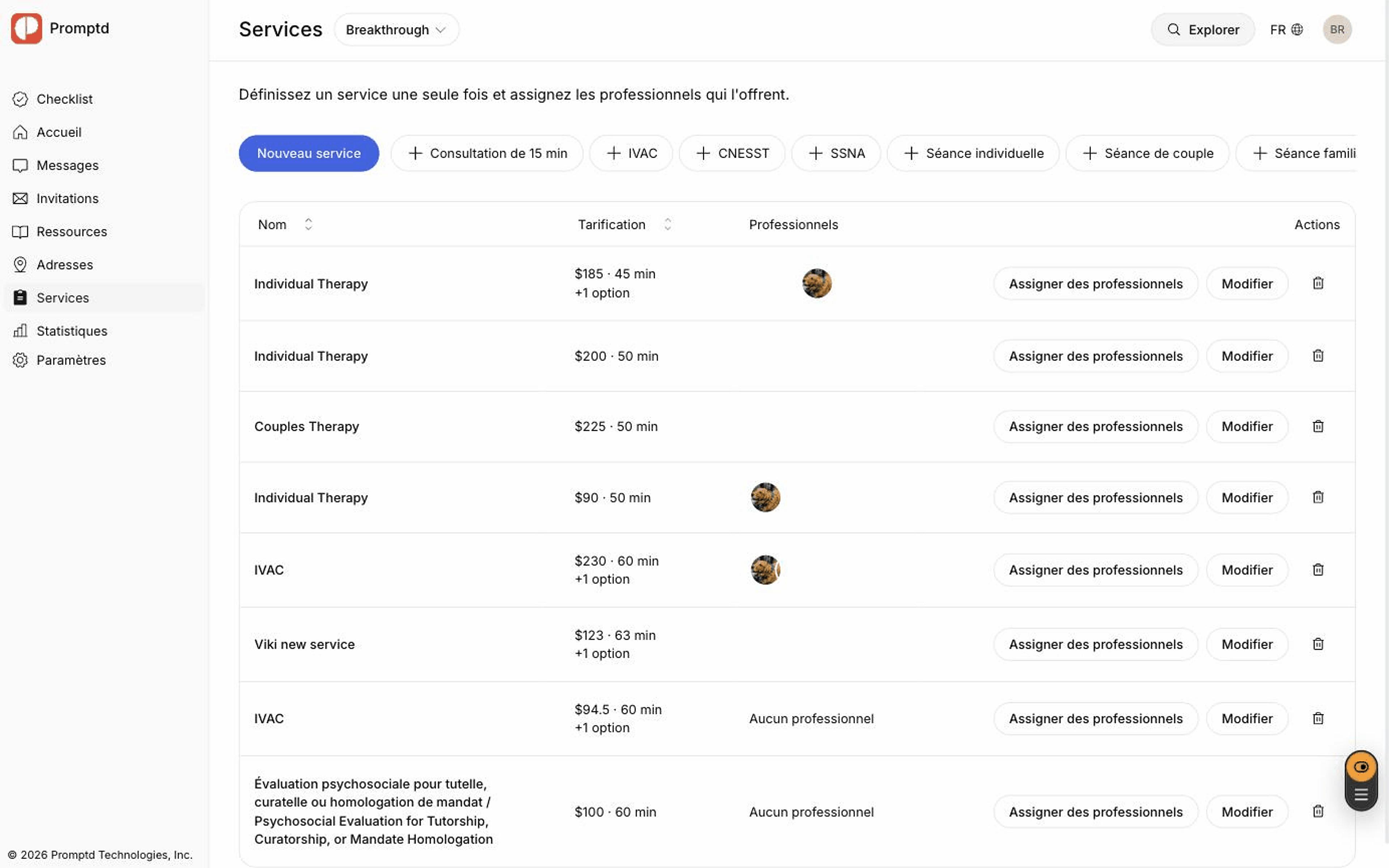Click professional avatar in the $185 Individual Therapy row
Image resolution: width=1389 pixels, height=868 pixels.
pos(817,284)
